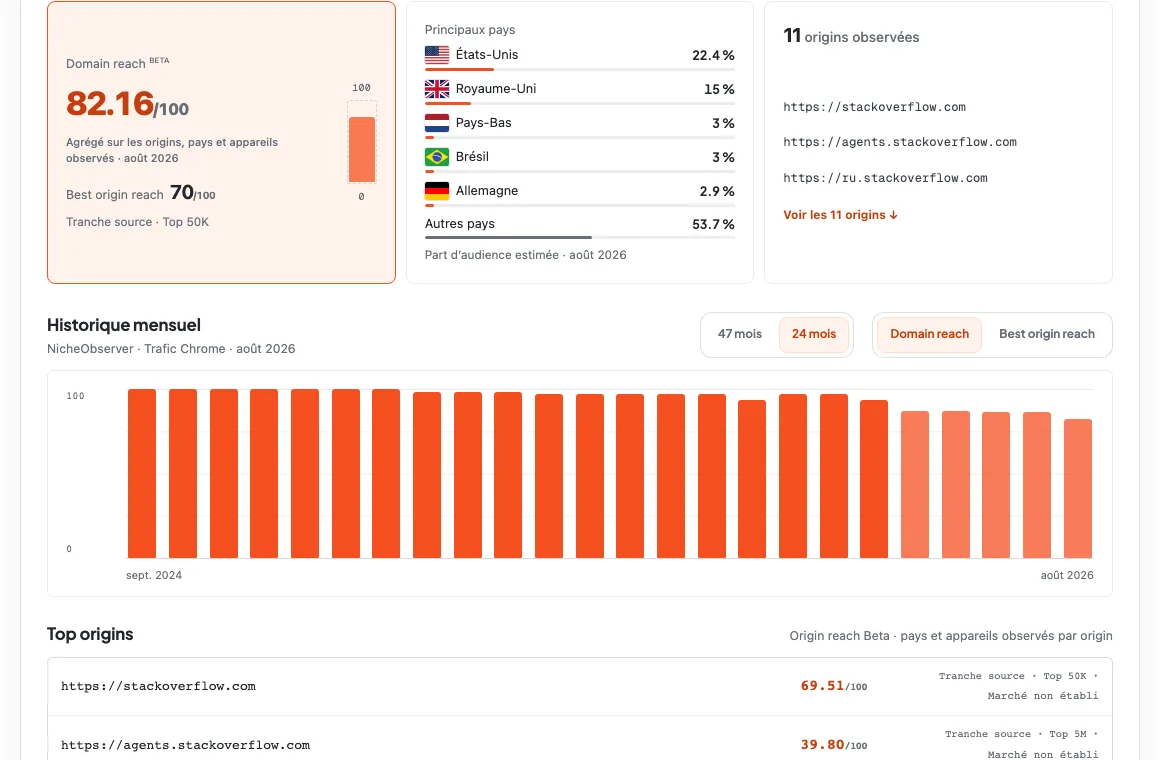Open https://stackoverflow.com in the origins card
Image resolution: width=1160 pixels, height=760 pixels.
coord(874,107)
